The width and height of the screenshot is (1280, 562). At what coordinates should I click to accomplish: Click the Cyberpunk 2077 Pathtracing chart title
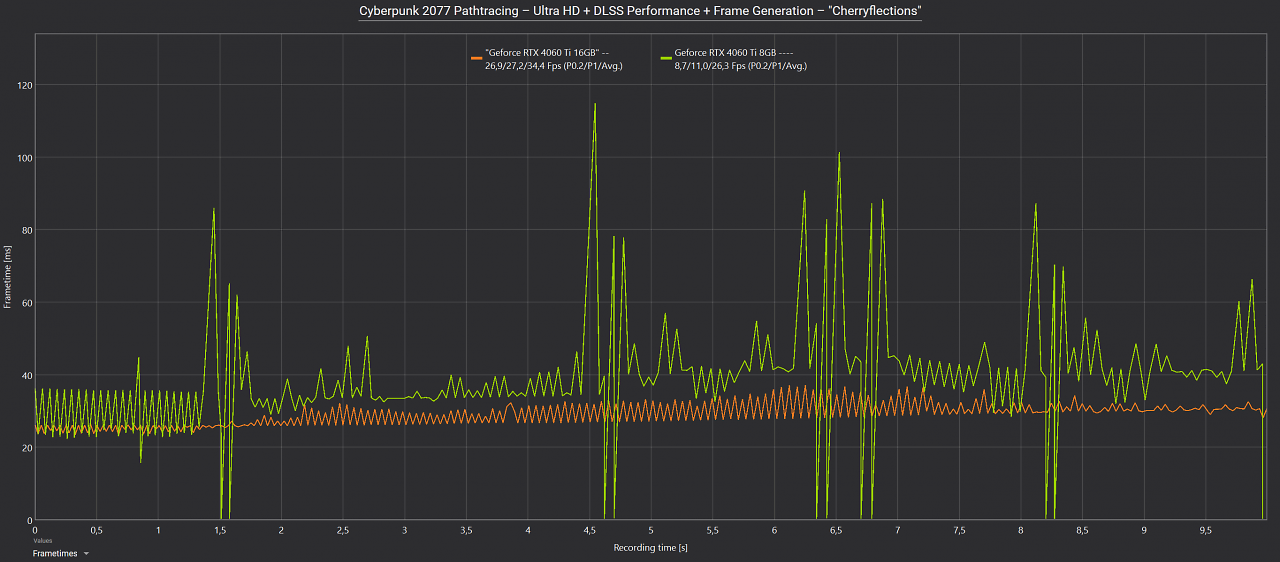(640, 11)
